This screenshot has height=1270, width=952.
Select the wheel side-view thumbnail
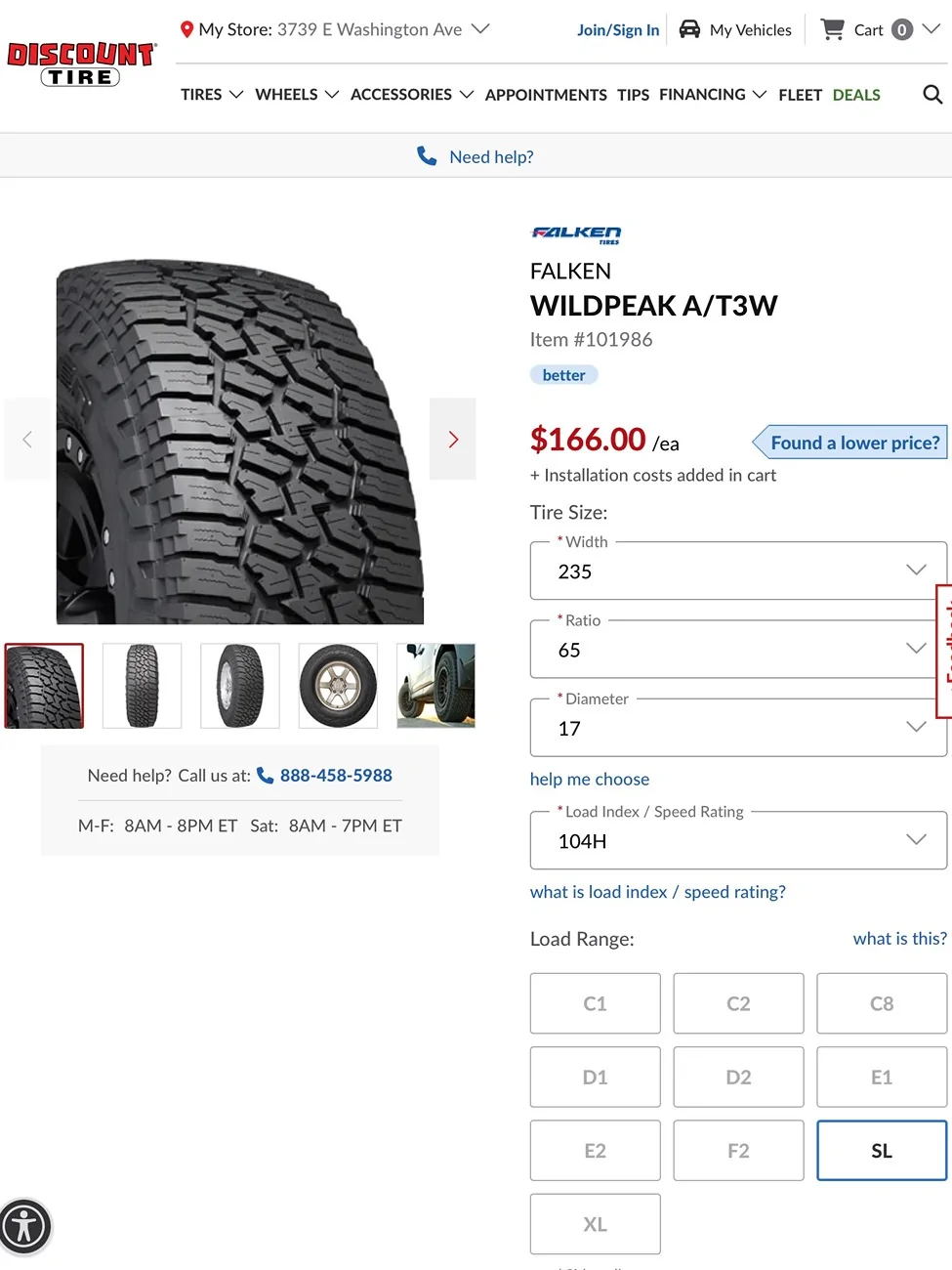pyautogui.click(x=338, y=686)
